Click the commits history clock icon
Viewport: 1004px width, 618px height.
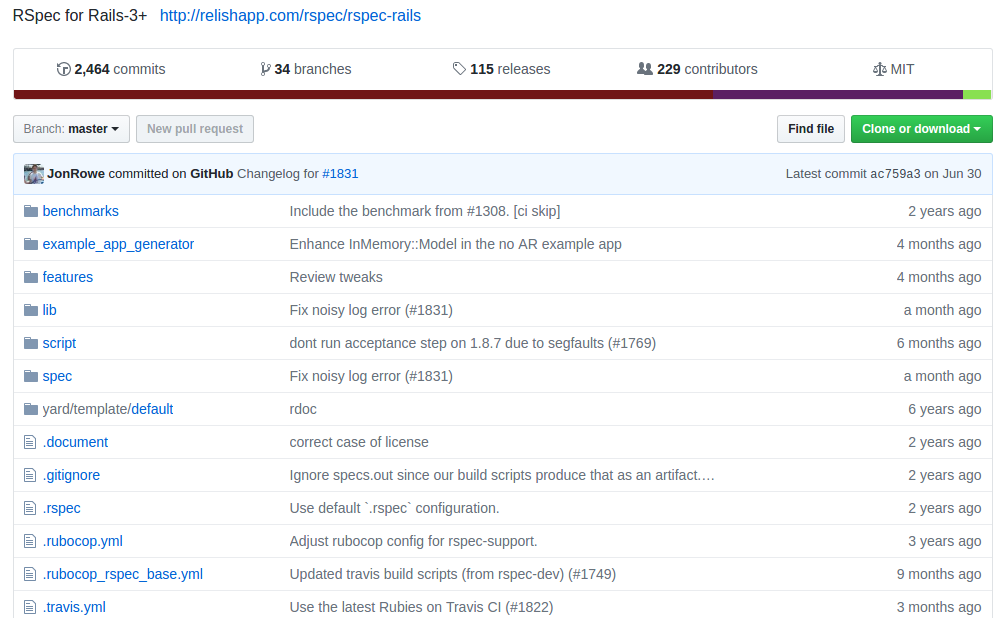click(x=63, y=69)
